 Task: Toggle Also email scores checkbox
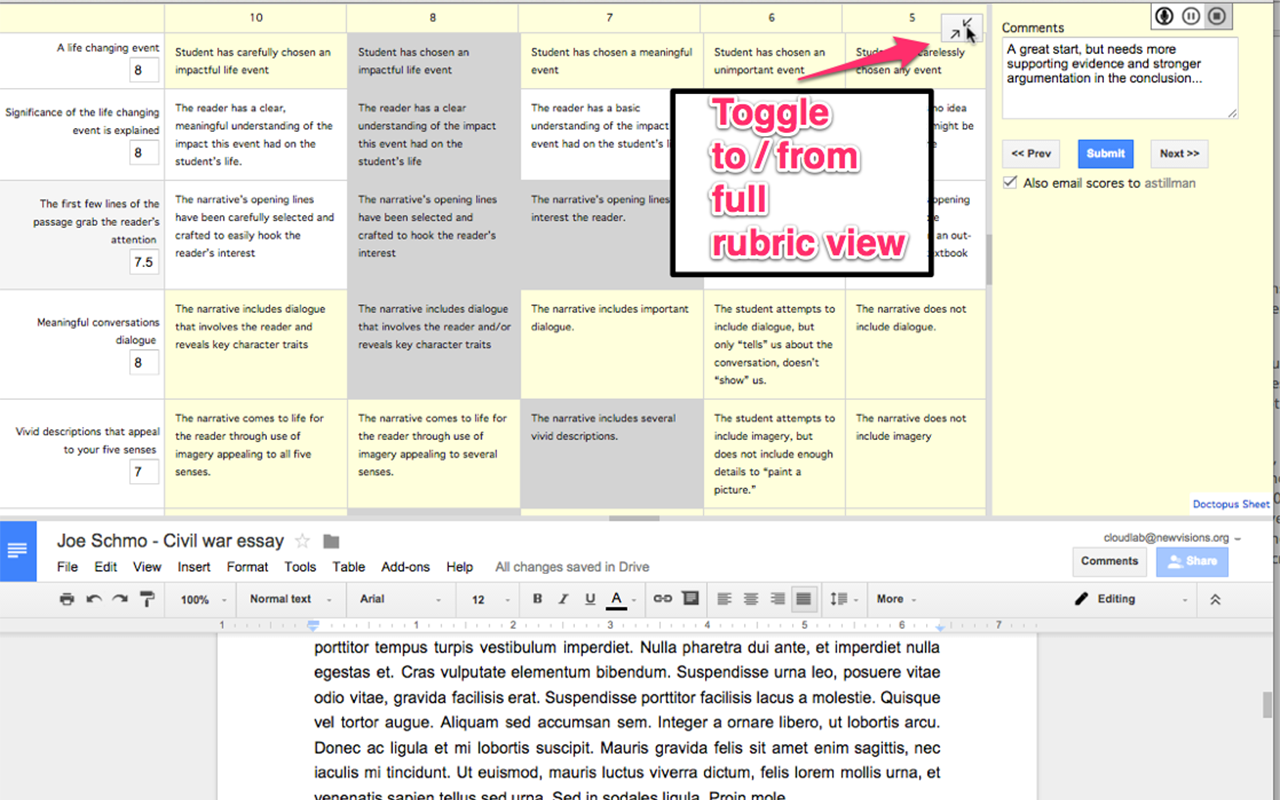(x=1010, y=183)
